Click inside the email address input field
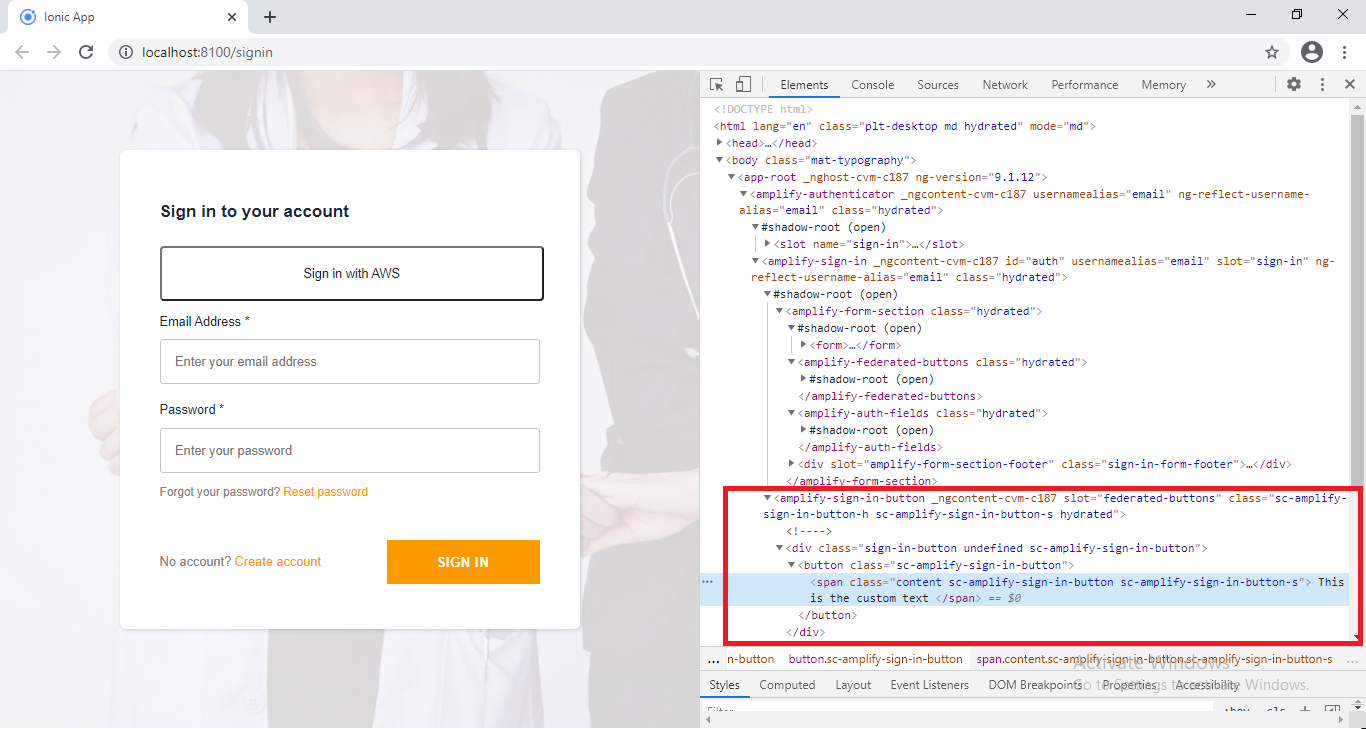The width and height of the screenshot is (1366, 729). [349, 361]
